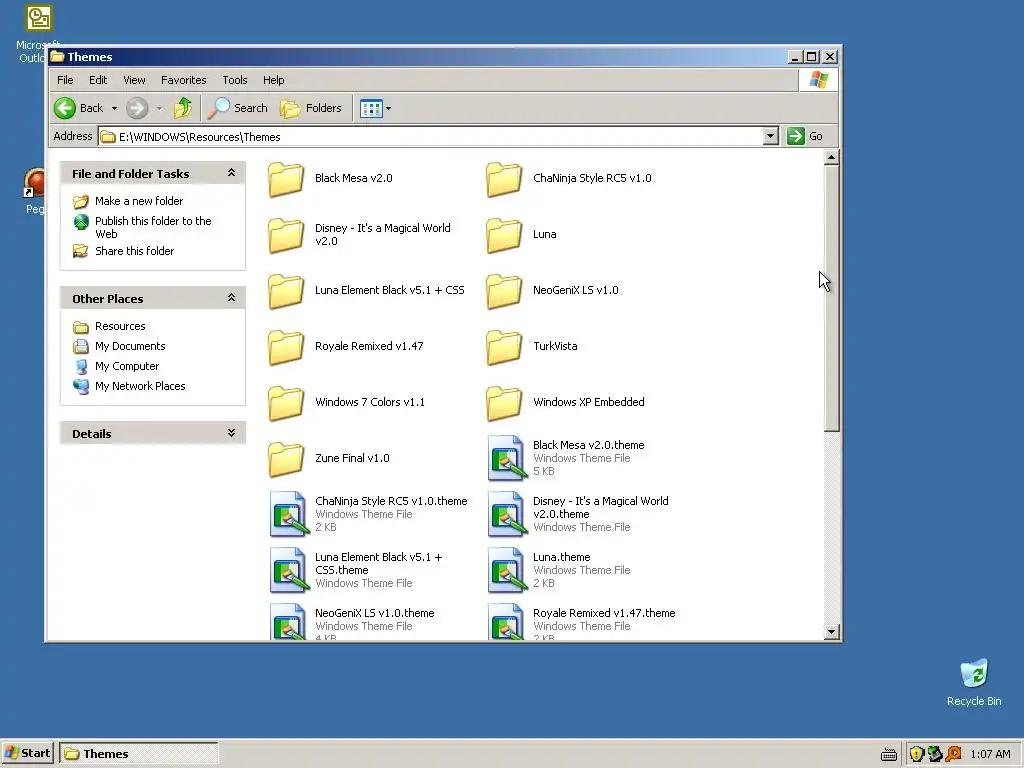Image resolution: width=1024 pixels, height=768 pixels.
Task: Collapse the File and Folder Tasks panel
Action: 231,173
